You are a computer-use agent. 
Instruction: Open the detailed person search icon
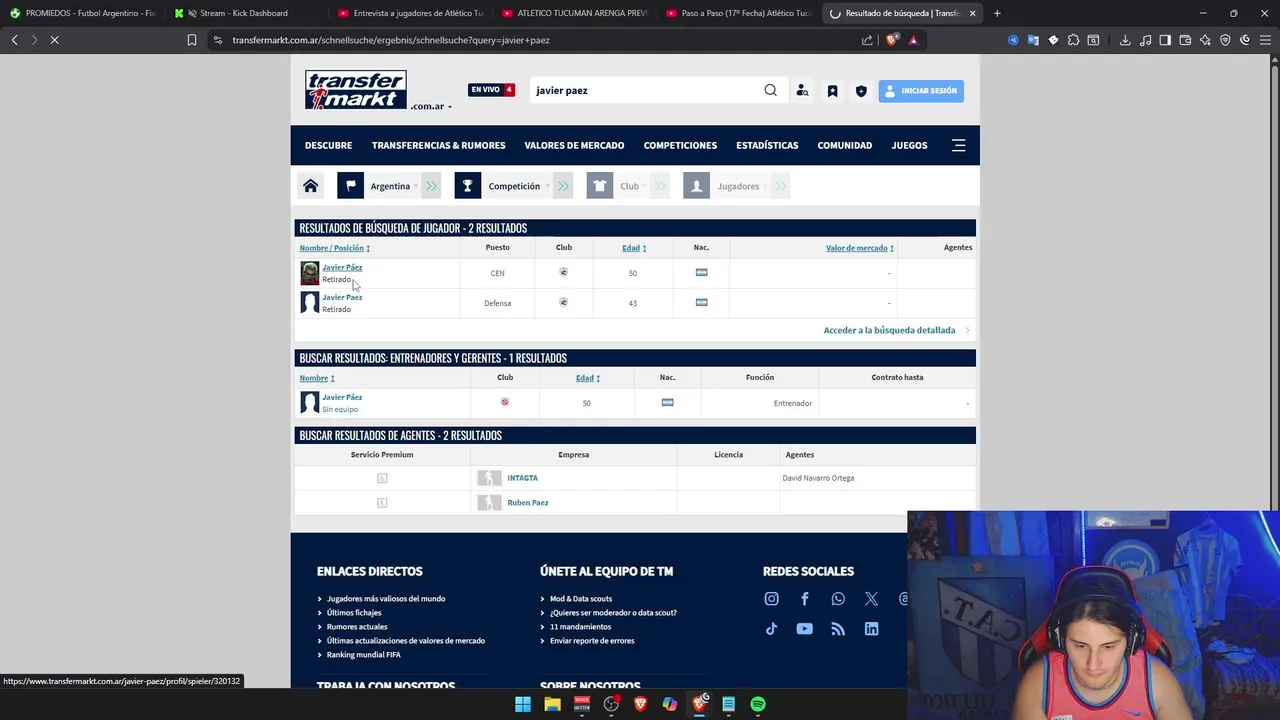pyautogui.click(x=802, y=90)
